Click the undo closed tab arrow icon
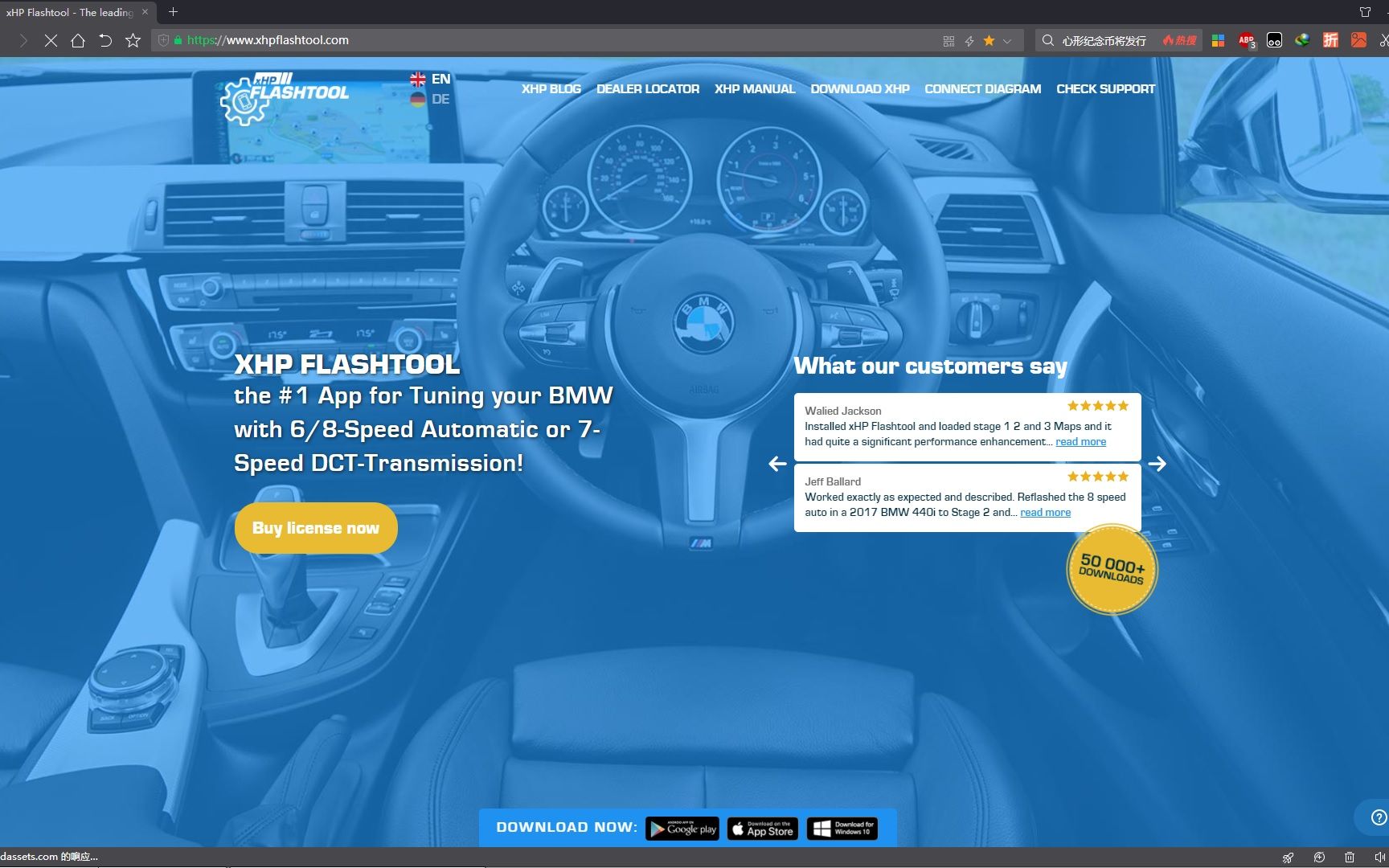Screen dimensions: 1389x868 [x=105, y=40]
